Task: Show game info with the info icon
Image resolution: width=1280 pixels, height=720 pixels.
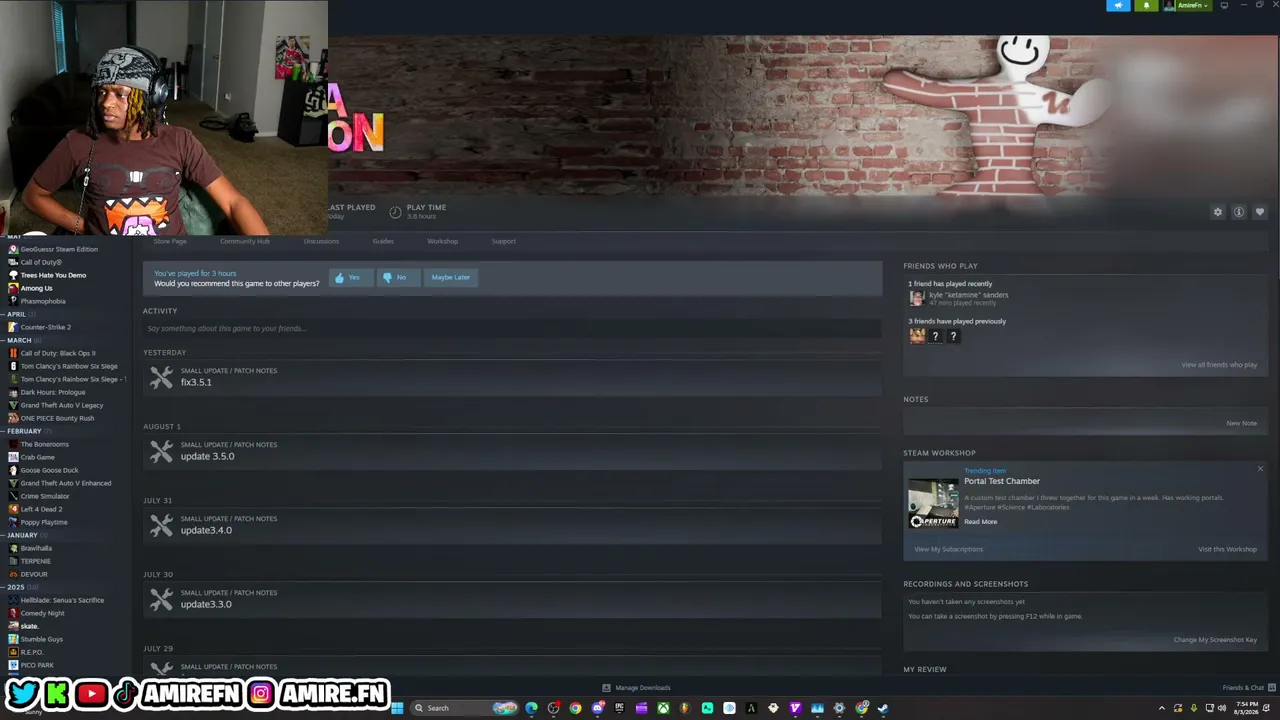Action: 1238,212
